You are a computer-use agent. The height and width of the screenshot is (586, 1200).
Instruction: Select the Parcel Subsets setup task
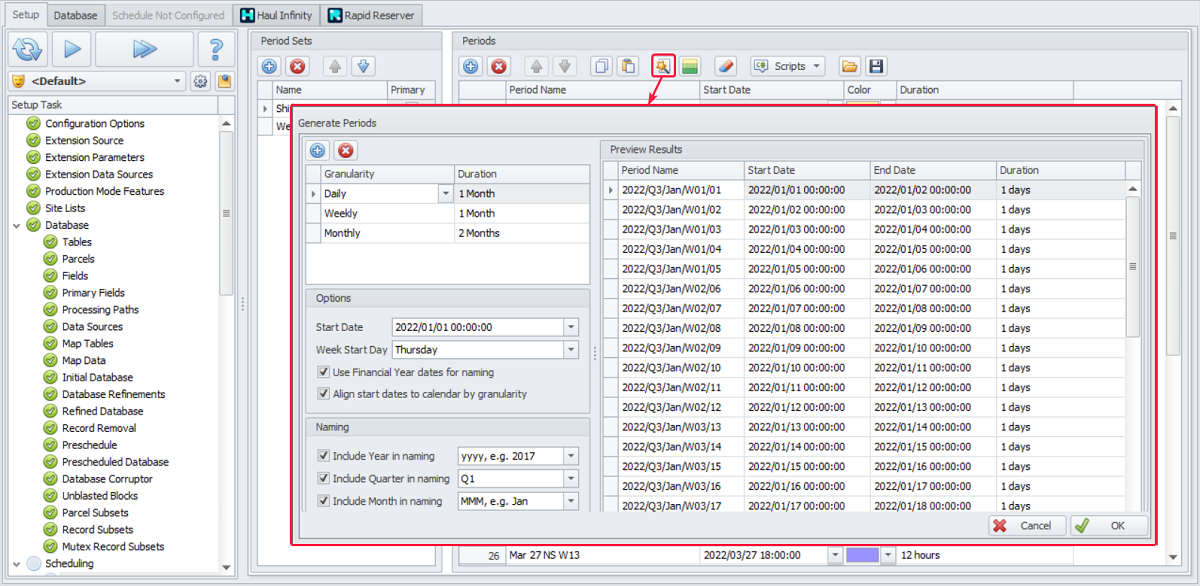pyautogui.click(x=96, y=513)
